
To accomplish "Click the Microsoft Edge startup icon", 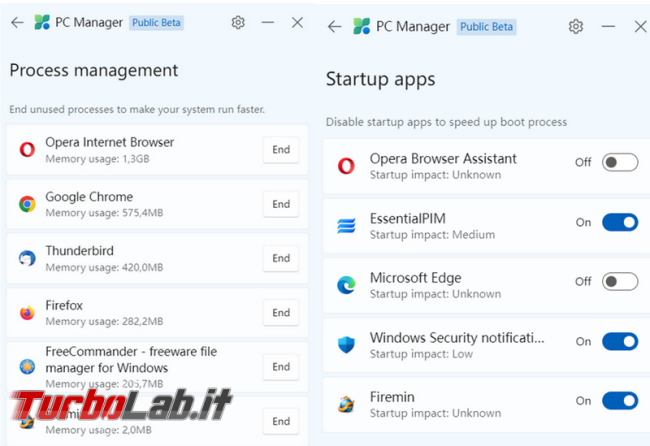I will pos(346,285).
